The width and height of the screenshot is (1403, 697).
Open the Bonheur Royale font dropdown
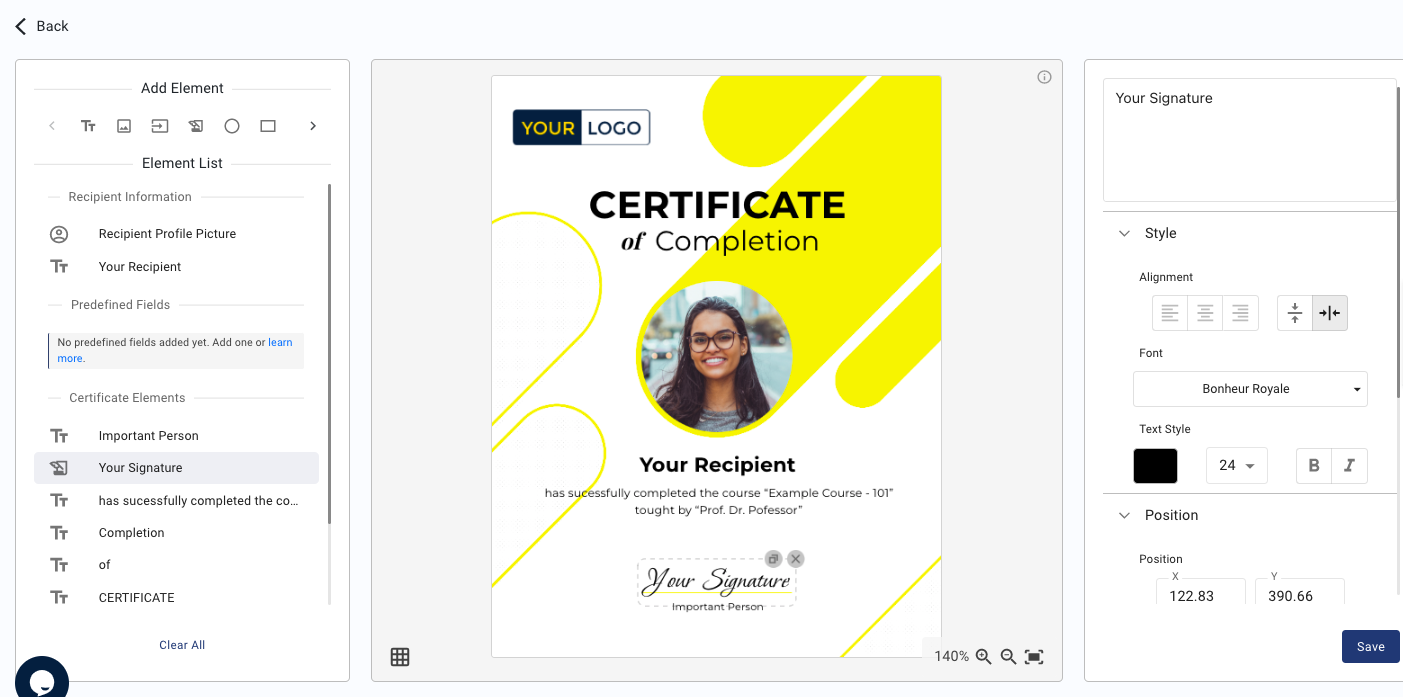click(x=1250, y=389)
